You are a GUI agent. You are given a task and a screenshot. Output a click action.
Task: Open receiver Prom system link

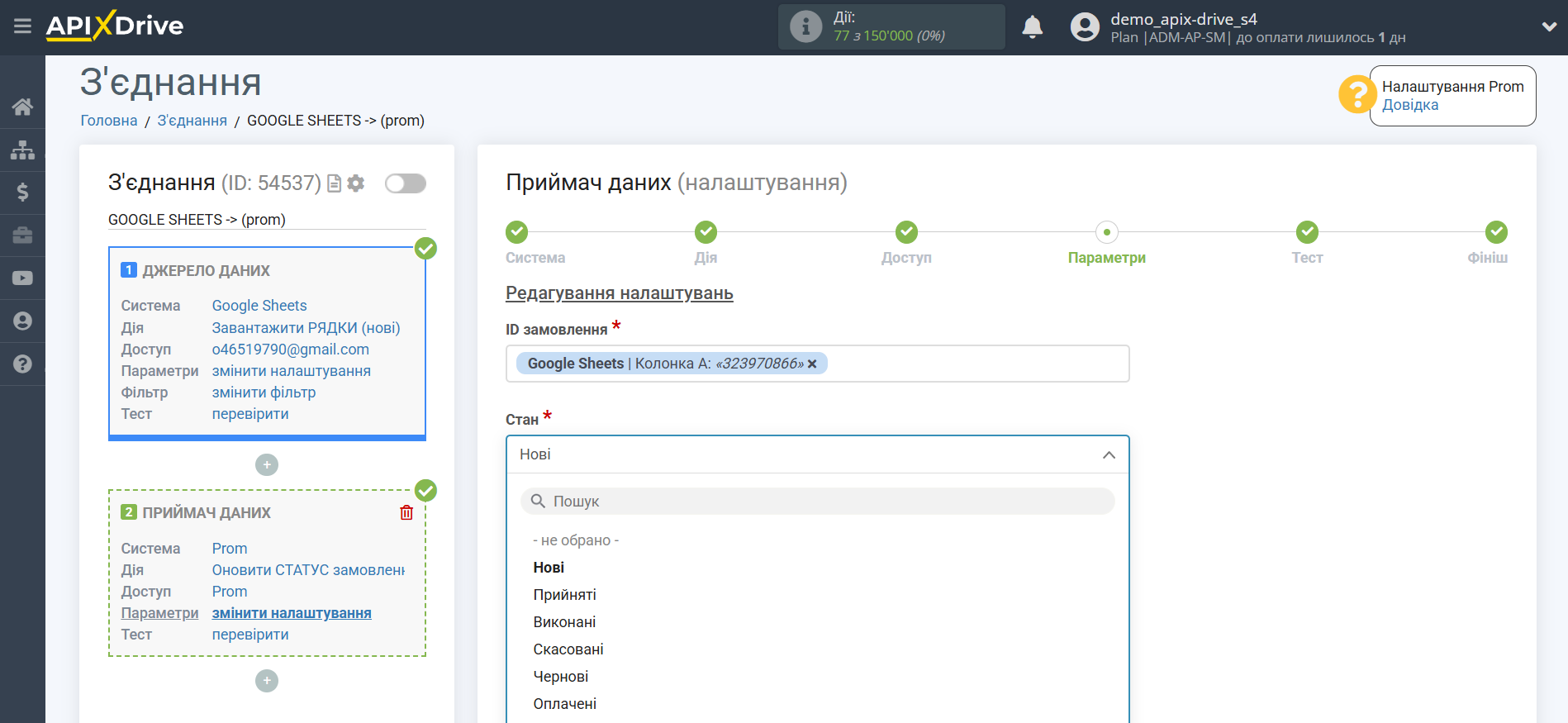pos(230,549)
